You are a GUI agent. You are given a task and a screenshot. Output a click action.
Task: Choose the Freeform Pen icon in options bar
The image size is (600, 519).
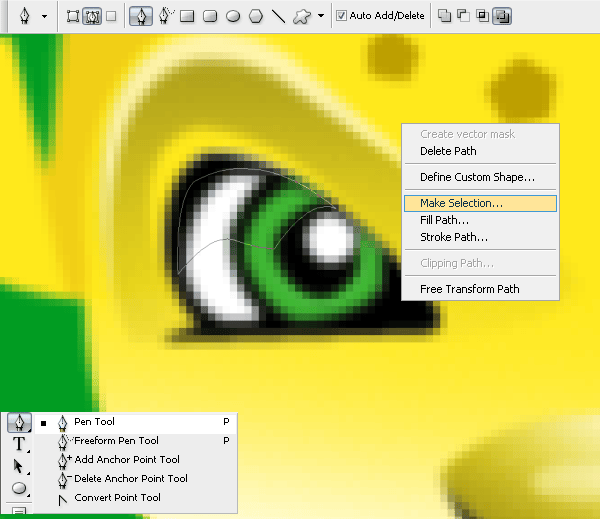(x=164, y=16)
